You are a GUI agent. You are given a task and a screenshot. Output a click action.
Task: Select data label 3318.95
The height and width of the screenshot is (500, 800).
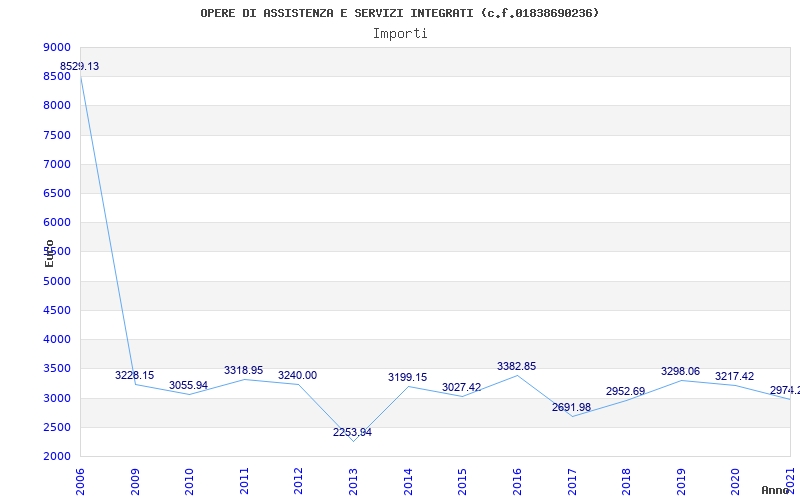click(x=243, y=370)
